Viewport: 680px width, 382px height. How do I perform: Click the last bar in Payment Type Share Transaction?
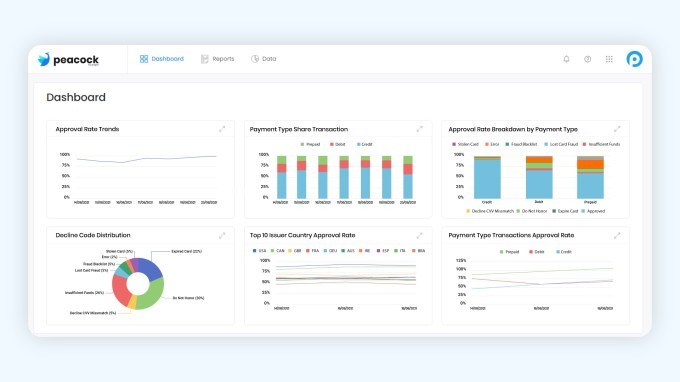(408, 177)
